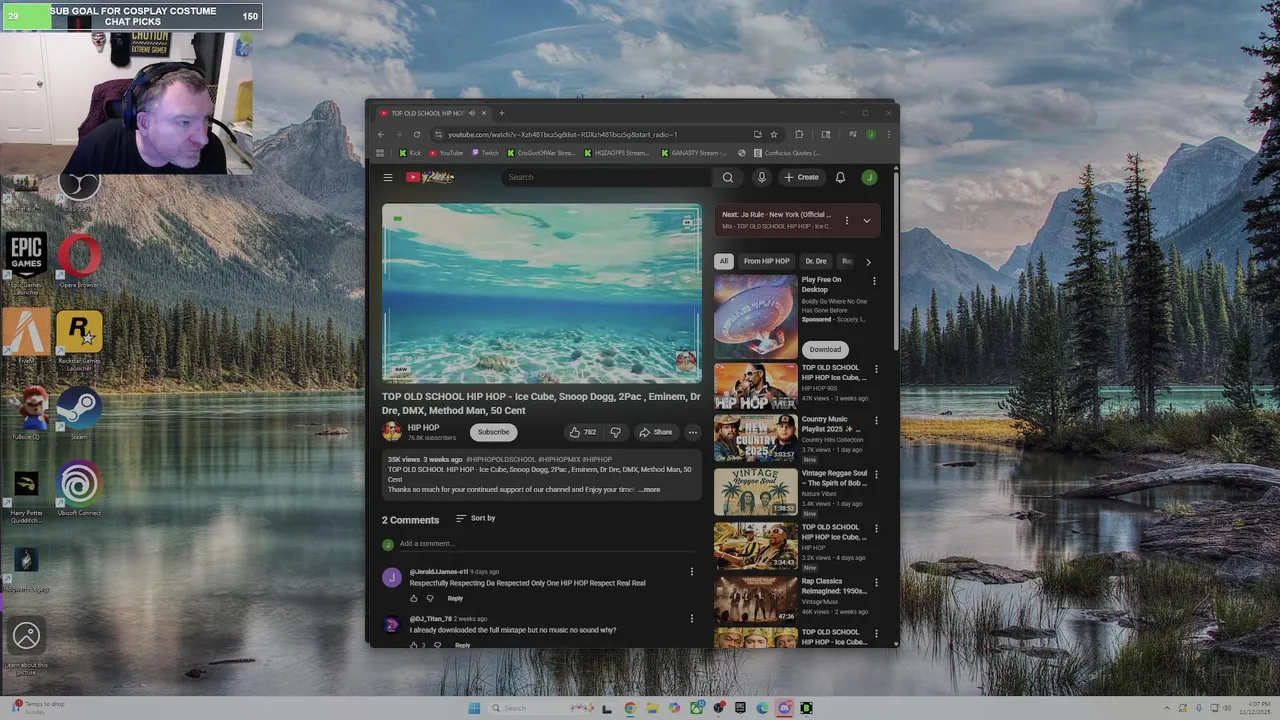Reload the YouTube page
The height and width of the screenshot is (720, 1280).
click(x=417, y=134)
